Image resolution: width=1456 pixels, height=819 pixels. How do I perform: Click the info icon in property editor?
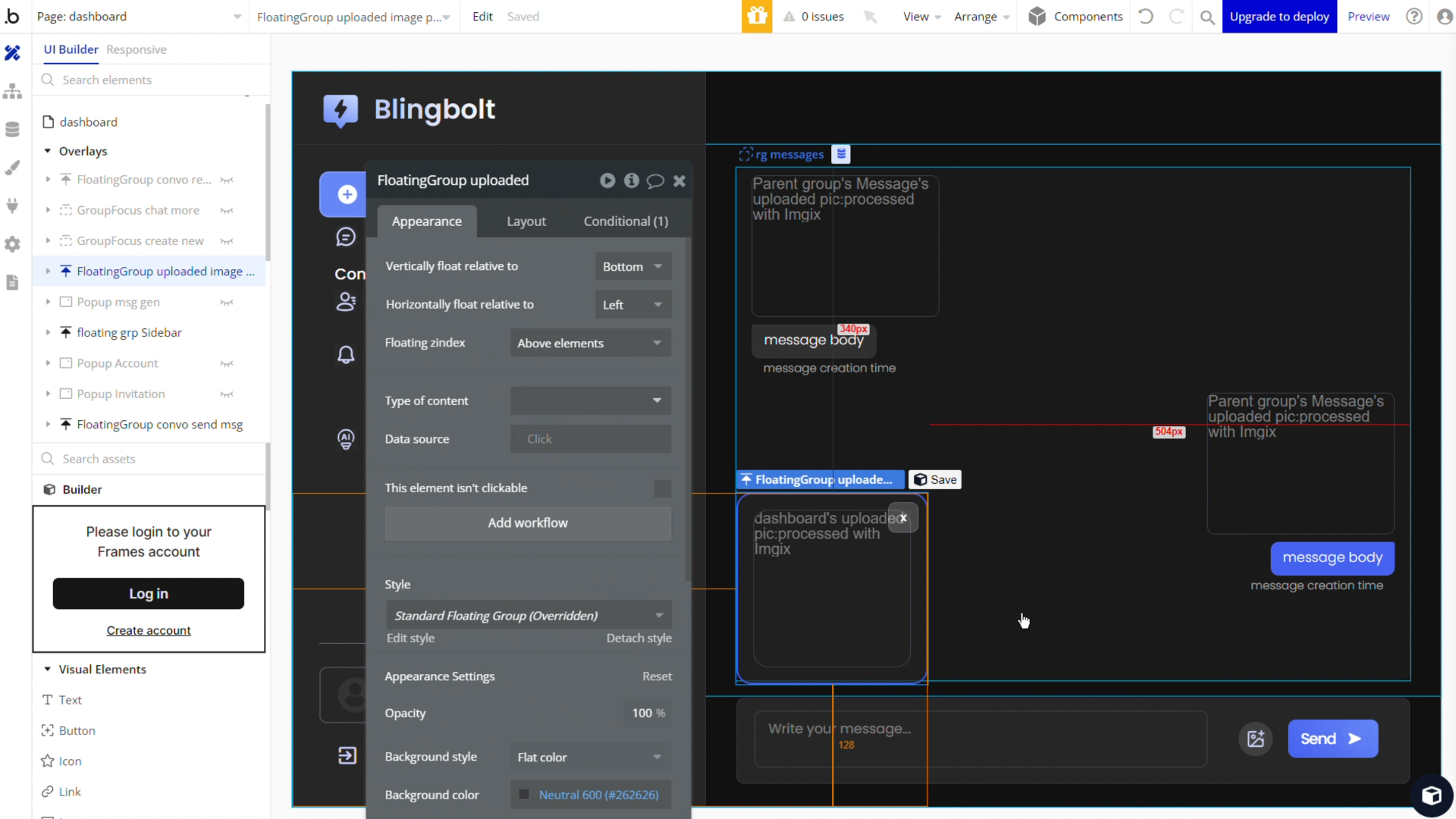tap(631, 180)
